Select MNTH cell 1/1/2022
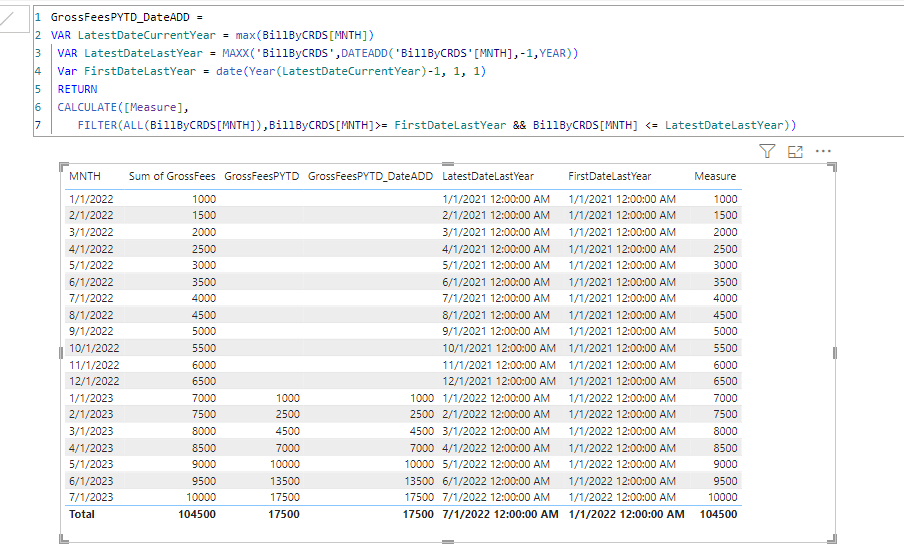The width and height of the screenshot is (904, 555). tap(91, 199)
